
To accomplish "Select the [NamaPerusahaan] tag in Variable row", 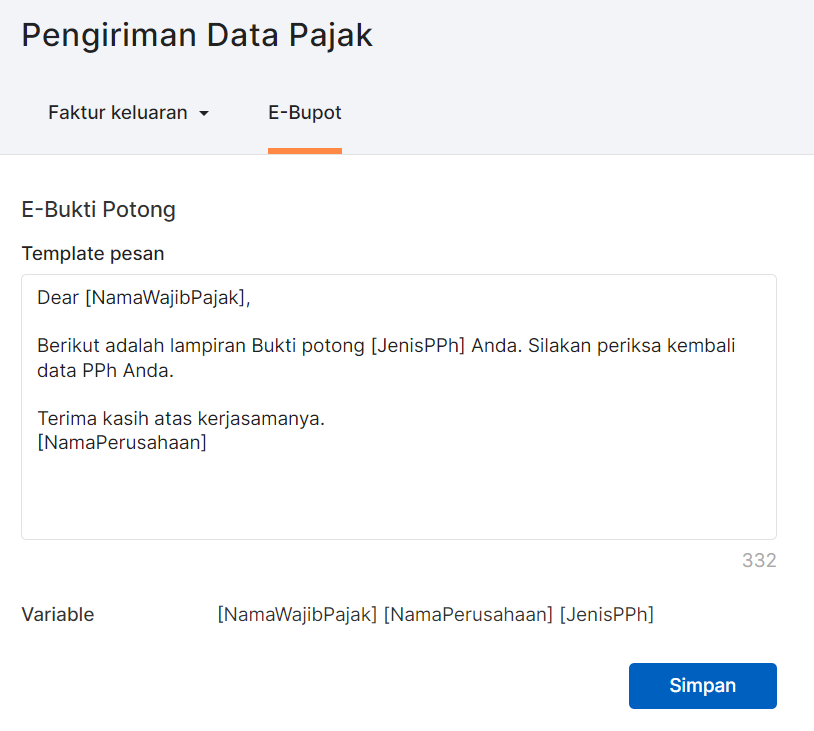I will click(x=468, y=615).
